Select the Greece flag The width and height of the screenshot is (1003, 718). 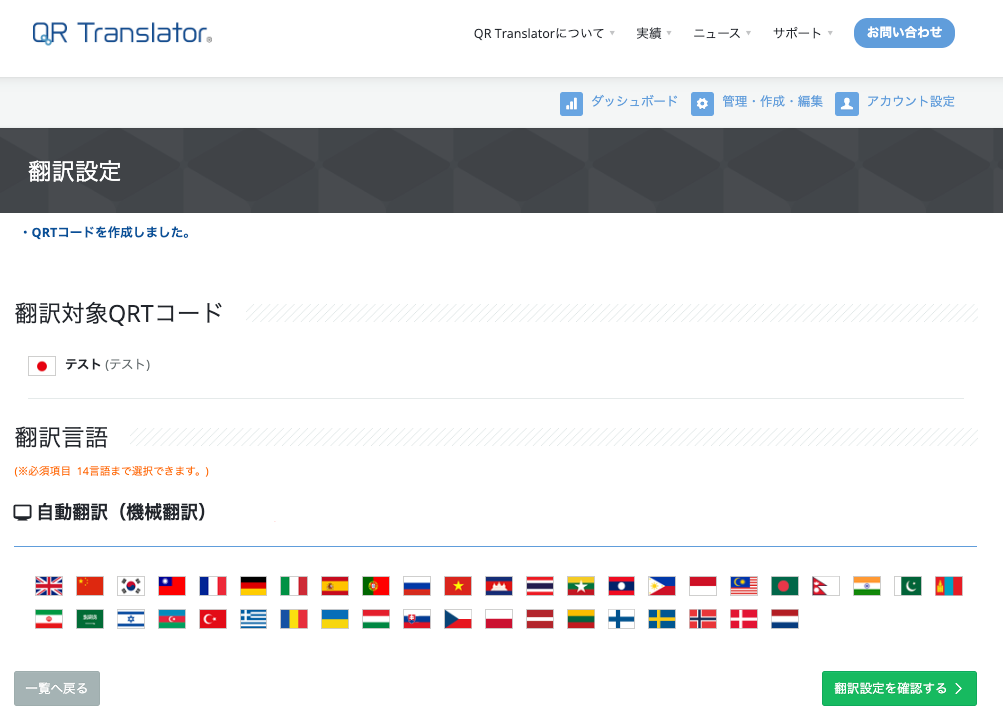click(253, 619)
